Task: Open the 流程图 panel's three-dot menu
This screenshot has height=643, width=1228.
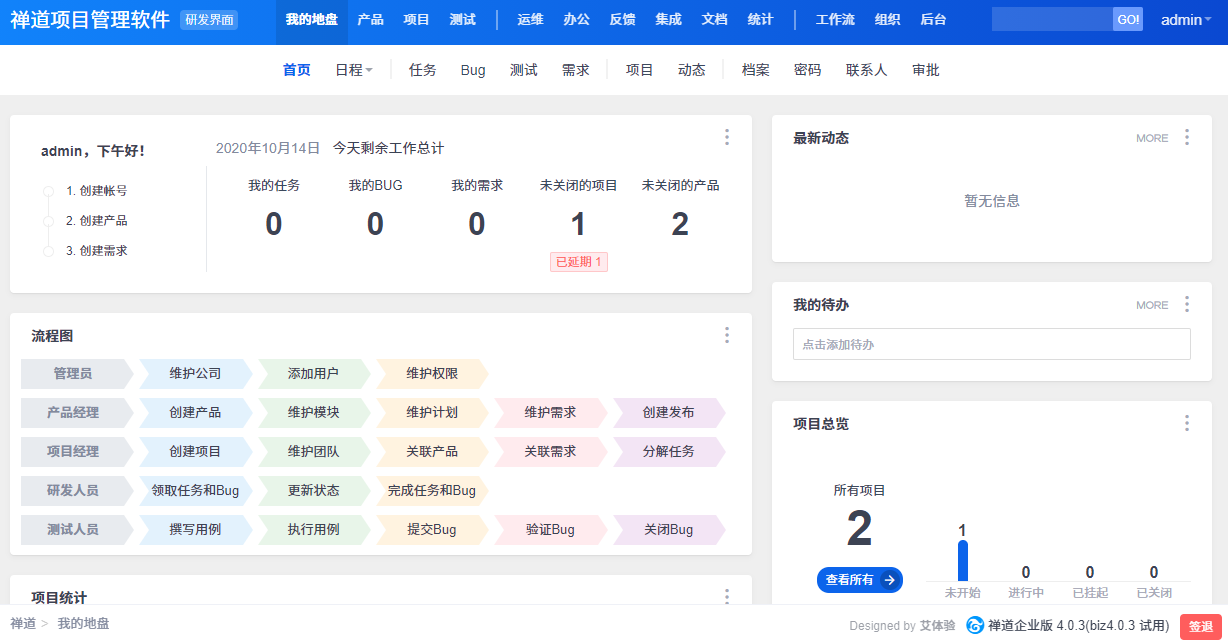Action: click(x=727, y=335)
